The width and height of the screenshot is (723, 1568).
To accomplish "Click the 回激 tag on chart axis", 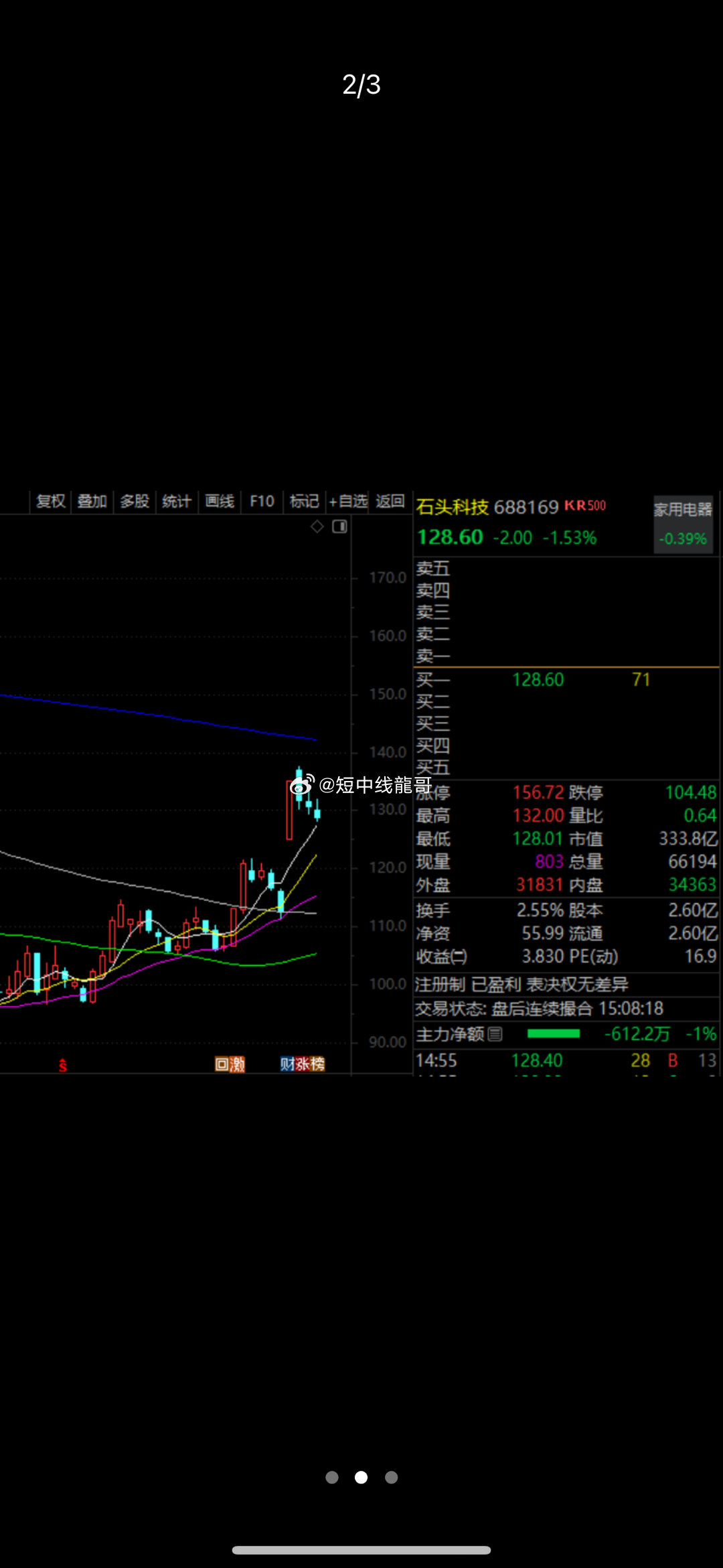I will [x=230, y=1064].
